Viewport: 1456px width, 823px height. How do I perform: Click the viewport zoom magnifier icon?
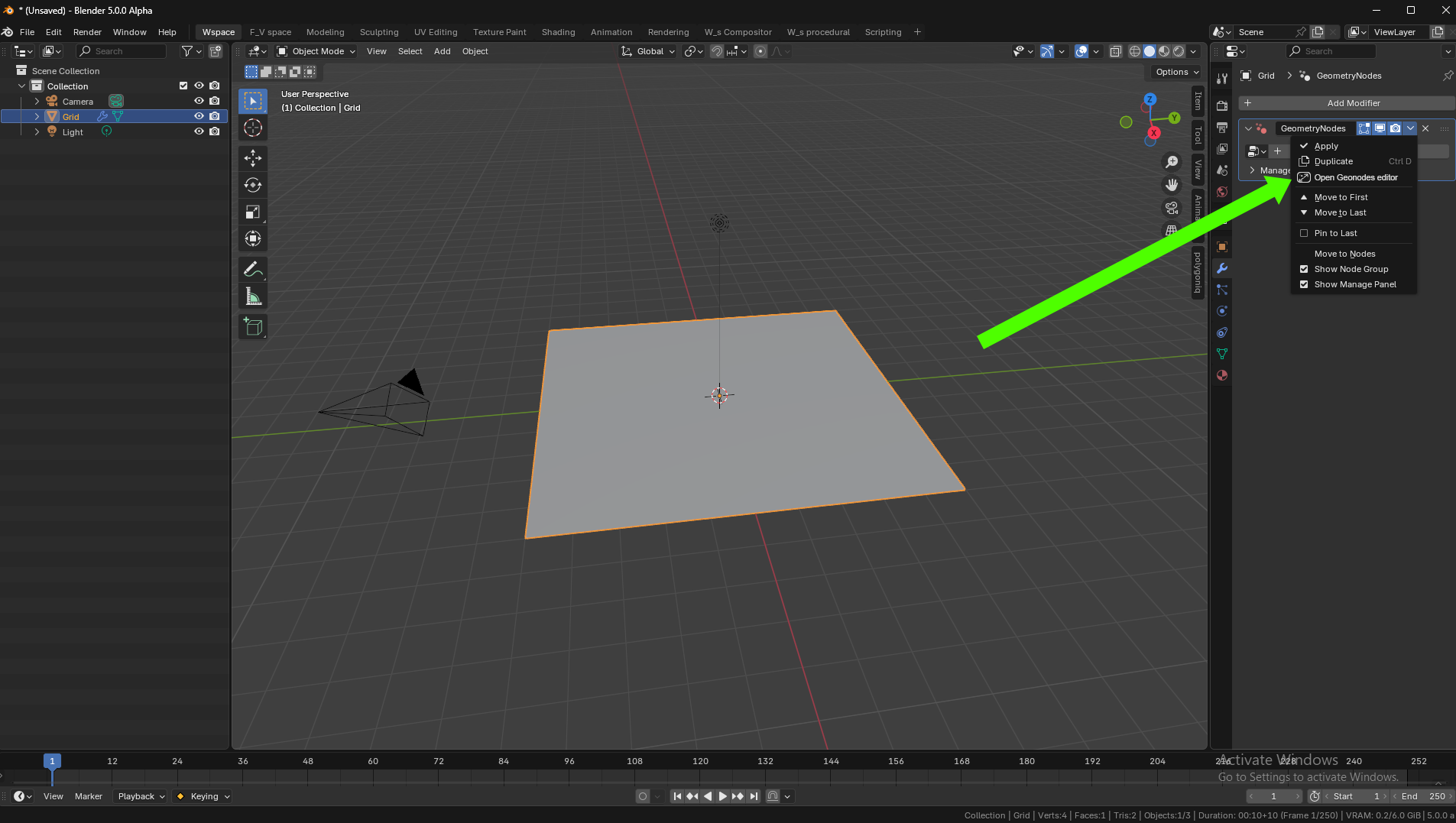coord(1171,162)
